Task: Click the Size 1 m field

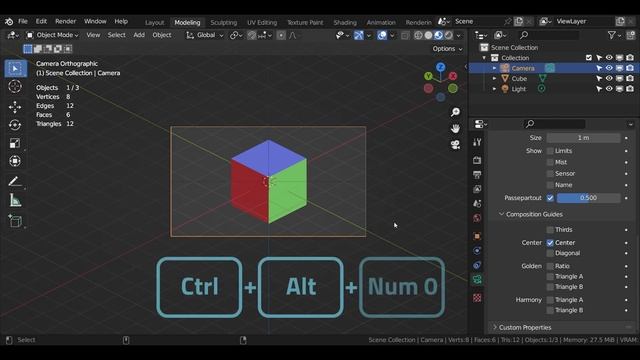Action: (x=583, y=138)
